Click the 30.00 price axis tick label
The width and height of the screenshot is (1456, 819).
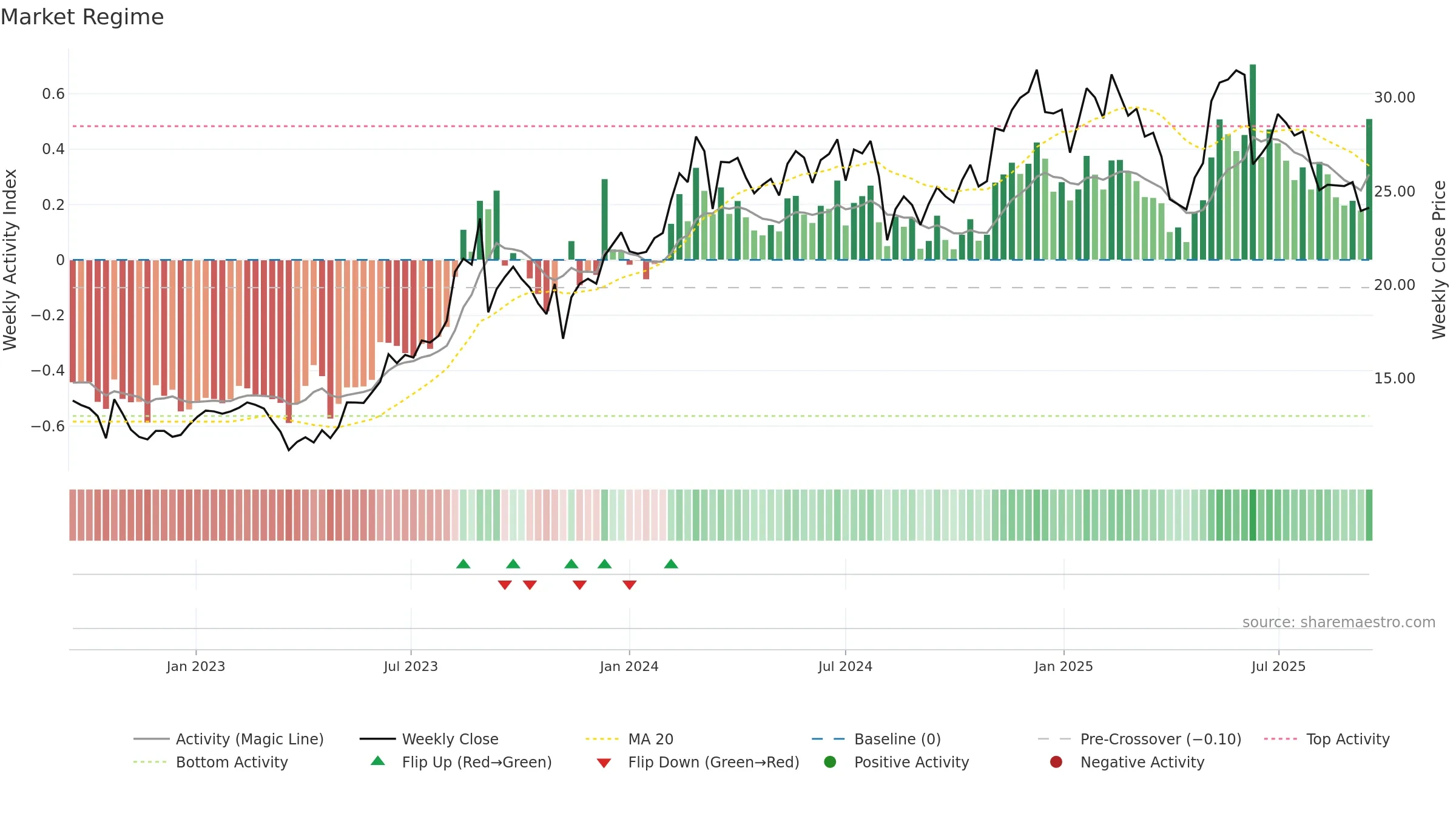pyautogui.click(x=1395, y=98)
